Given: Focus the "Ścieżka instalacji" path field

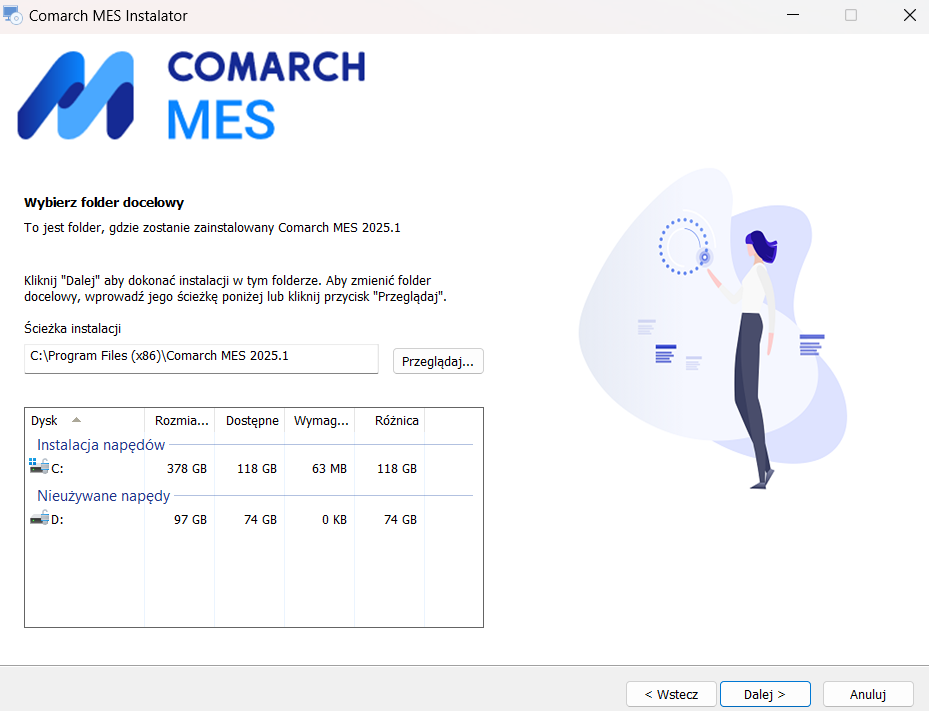Looking at the screenshot, I should coord(201,357).
